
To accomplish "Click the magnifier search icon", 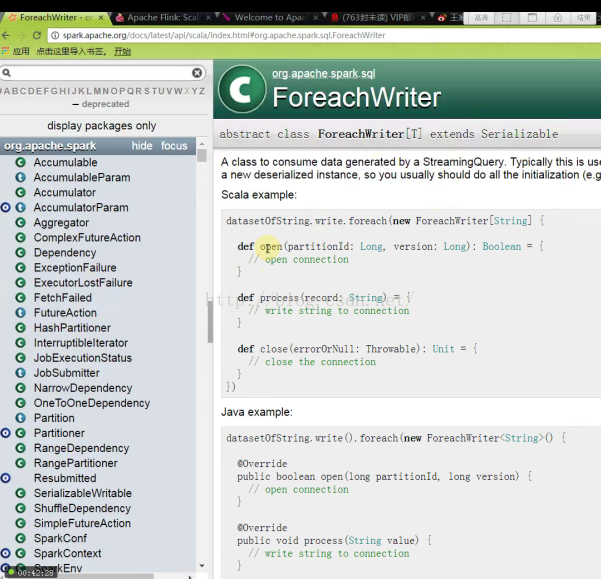I will click(x=7, y=73).
